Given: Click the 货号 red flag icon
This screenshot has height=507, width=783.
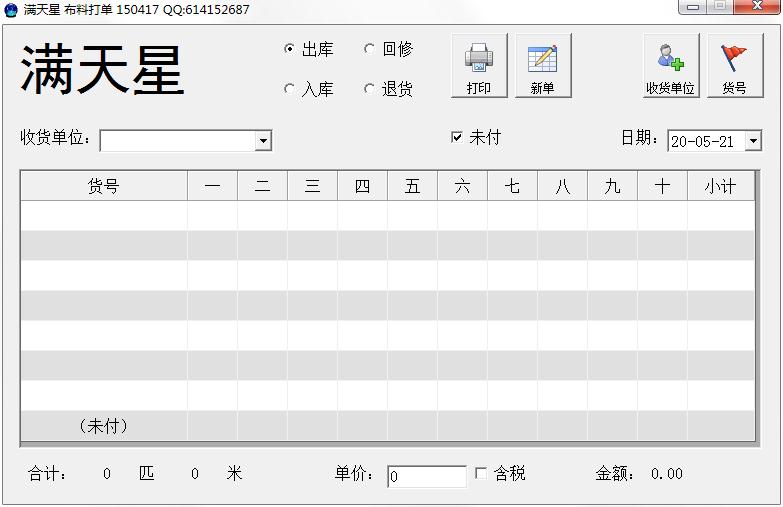Looking at the screenshot, I should click(x=735, y=66).
